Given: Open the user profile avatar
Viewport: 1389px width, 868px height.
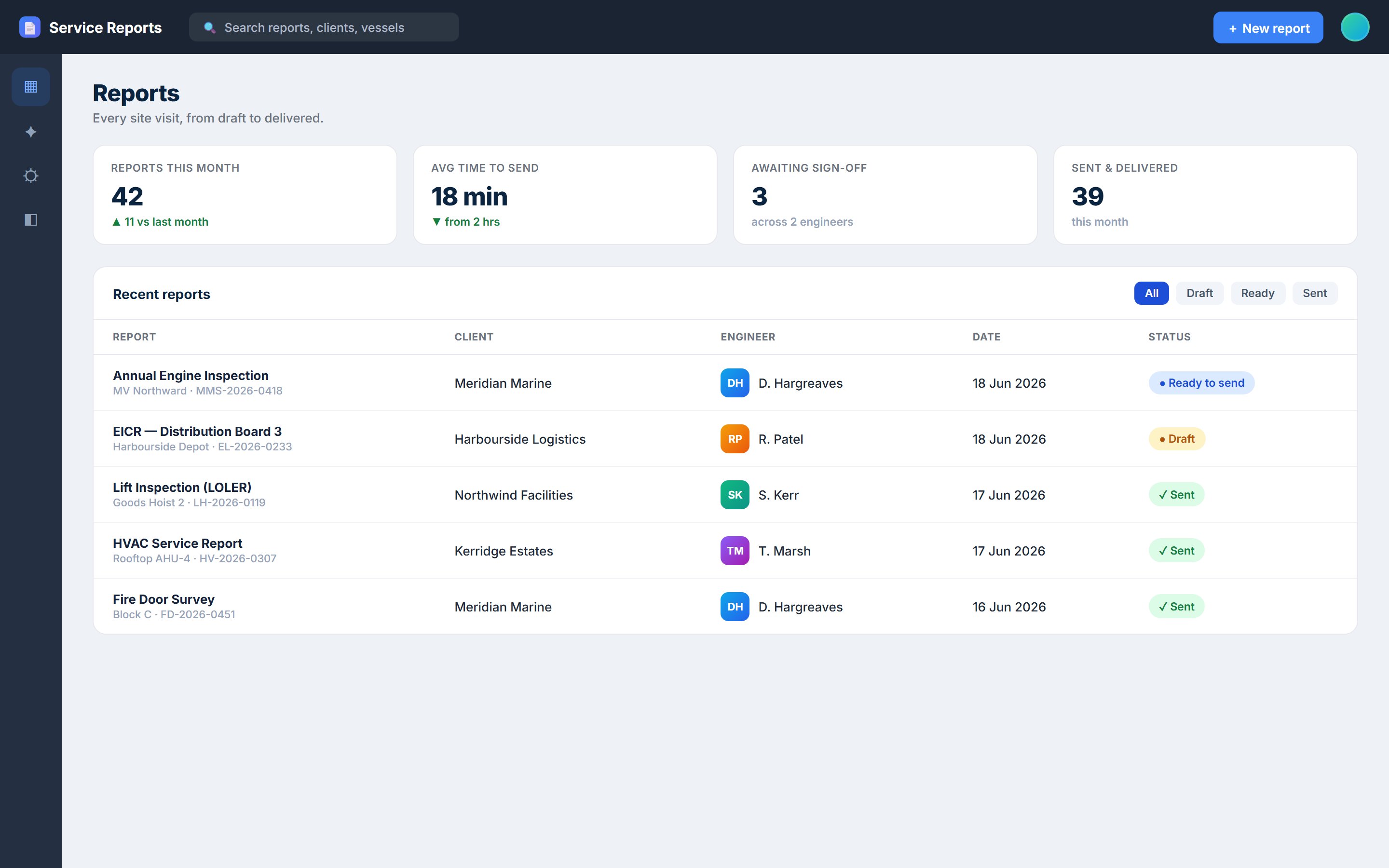Looking at the screenshot, I should [1355, 27].
